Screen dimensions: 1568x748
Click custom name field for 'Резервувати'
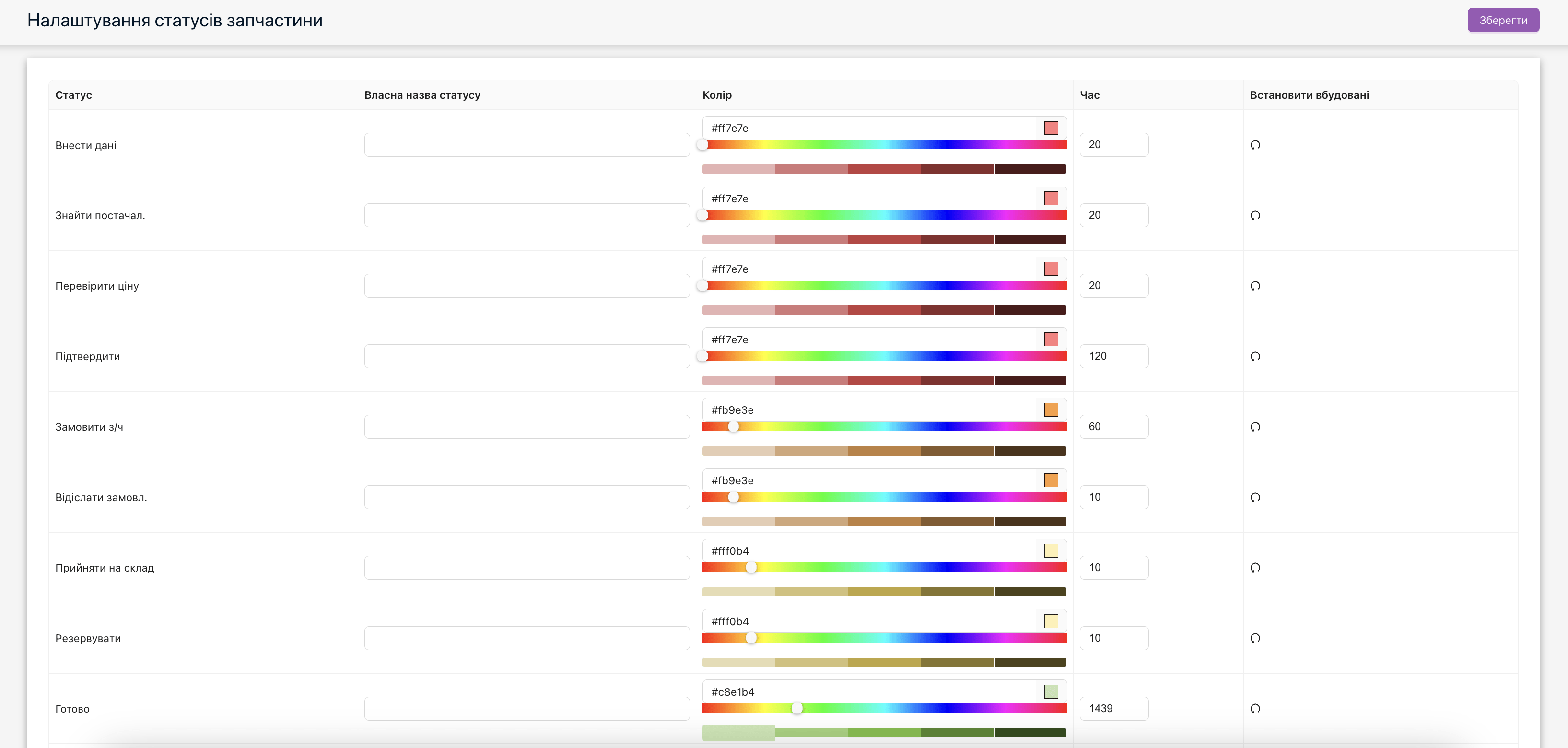(527, 639)
